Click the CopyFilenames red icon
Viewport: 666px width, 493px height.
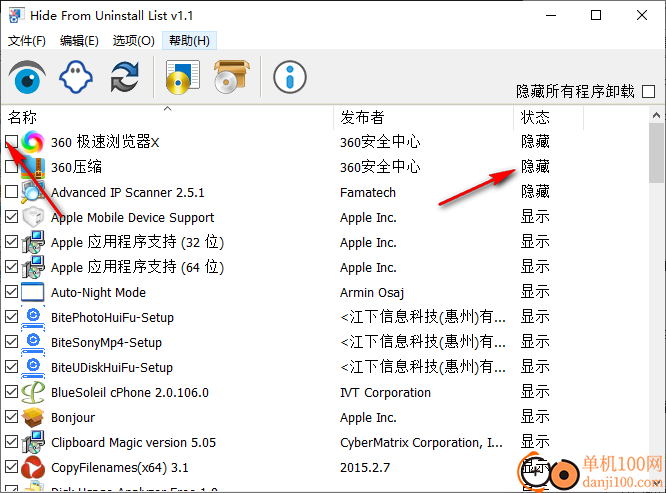(x=33, y=468)
